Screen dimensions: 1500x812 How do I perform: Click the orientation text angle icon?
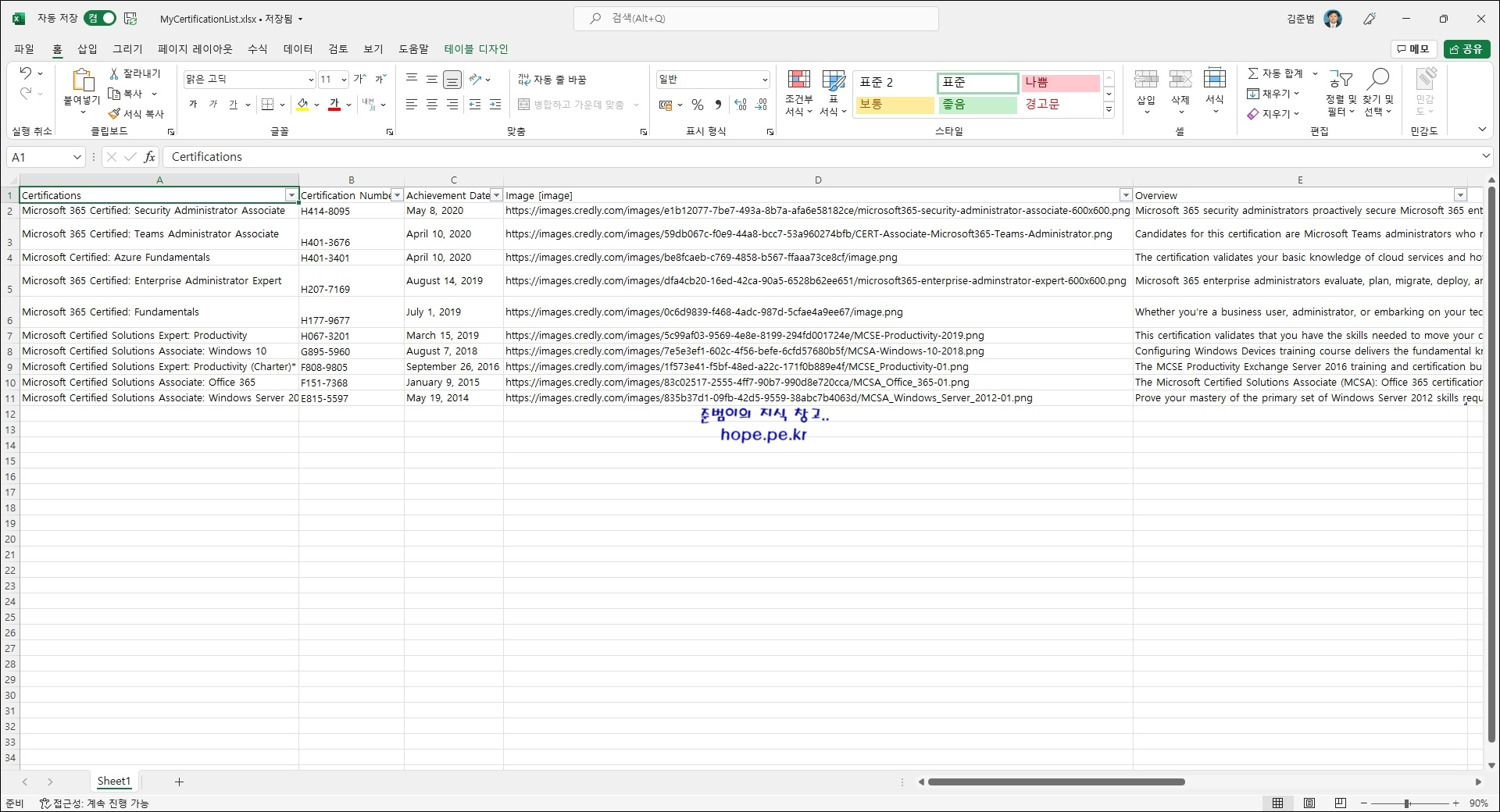pyautogui.click(x=475, y=79)
